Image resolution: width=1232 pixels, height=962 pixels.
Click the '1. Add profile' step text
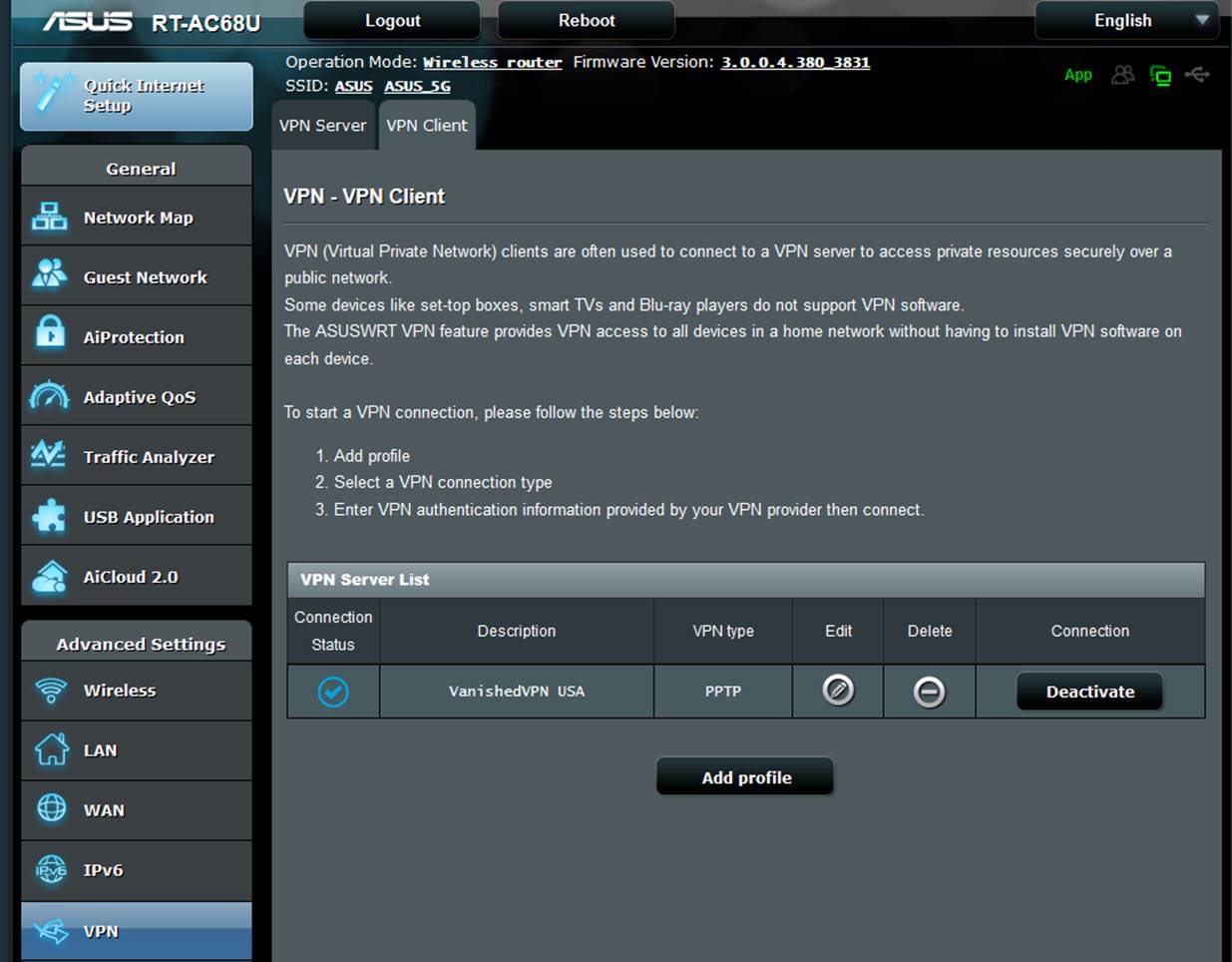pos(363,455)
